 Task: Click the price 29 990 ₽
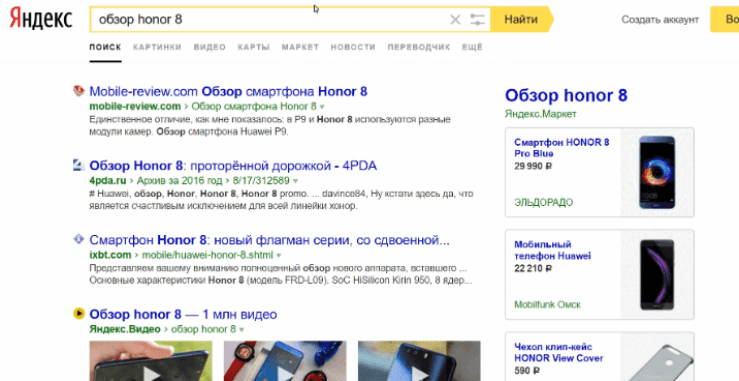coord(533,166)
